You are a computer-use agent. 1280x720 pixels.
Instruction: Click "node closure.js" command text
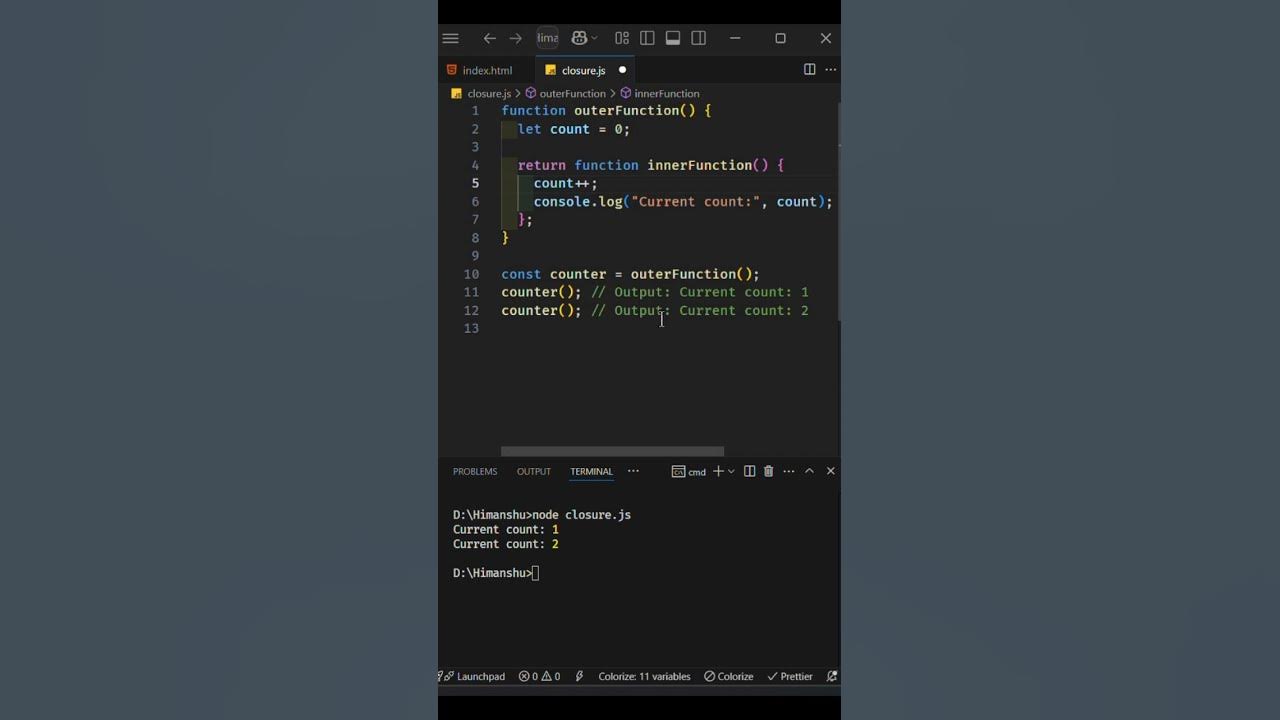pyautogui.click(x=581, y=515)
